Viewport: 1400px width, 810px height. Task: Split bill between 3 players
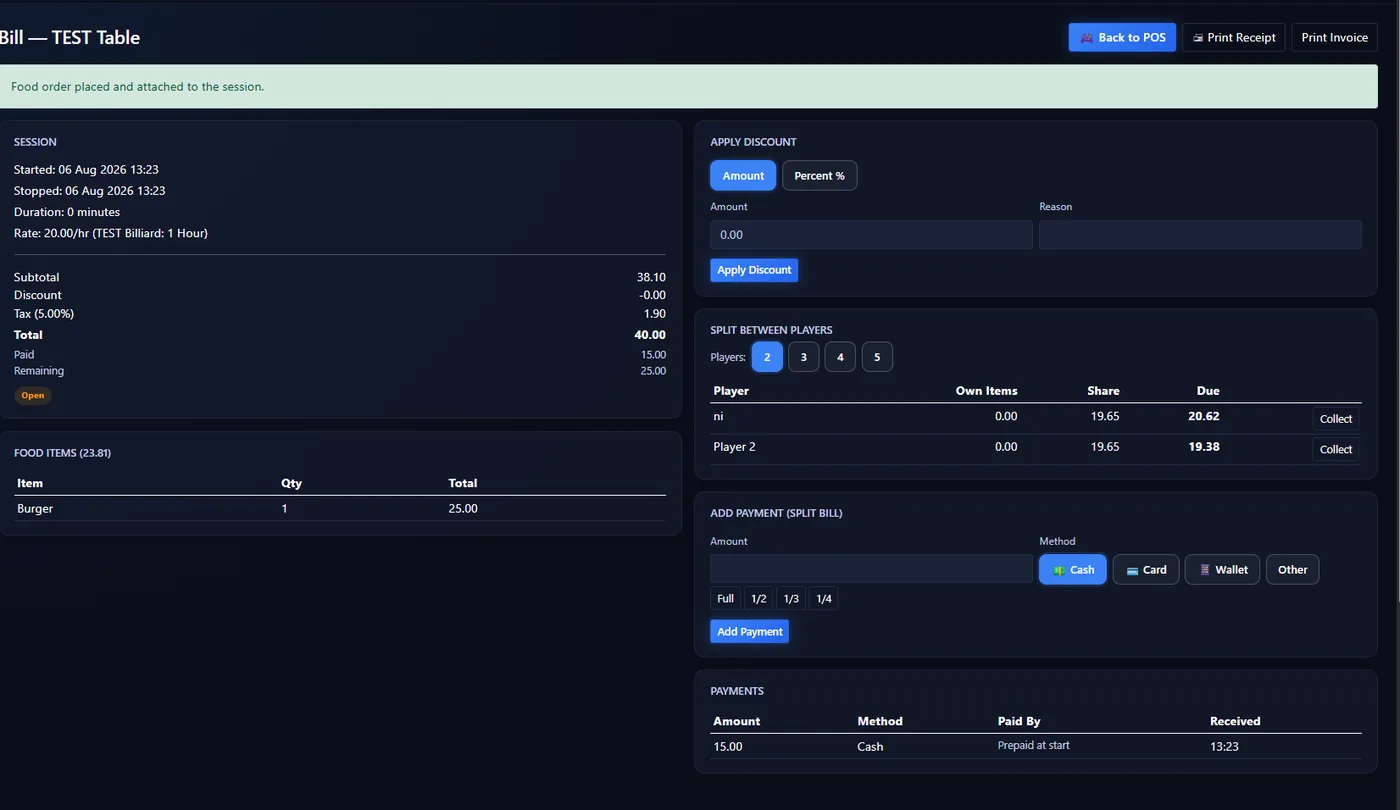pos(803,357)
